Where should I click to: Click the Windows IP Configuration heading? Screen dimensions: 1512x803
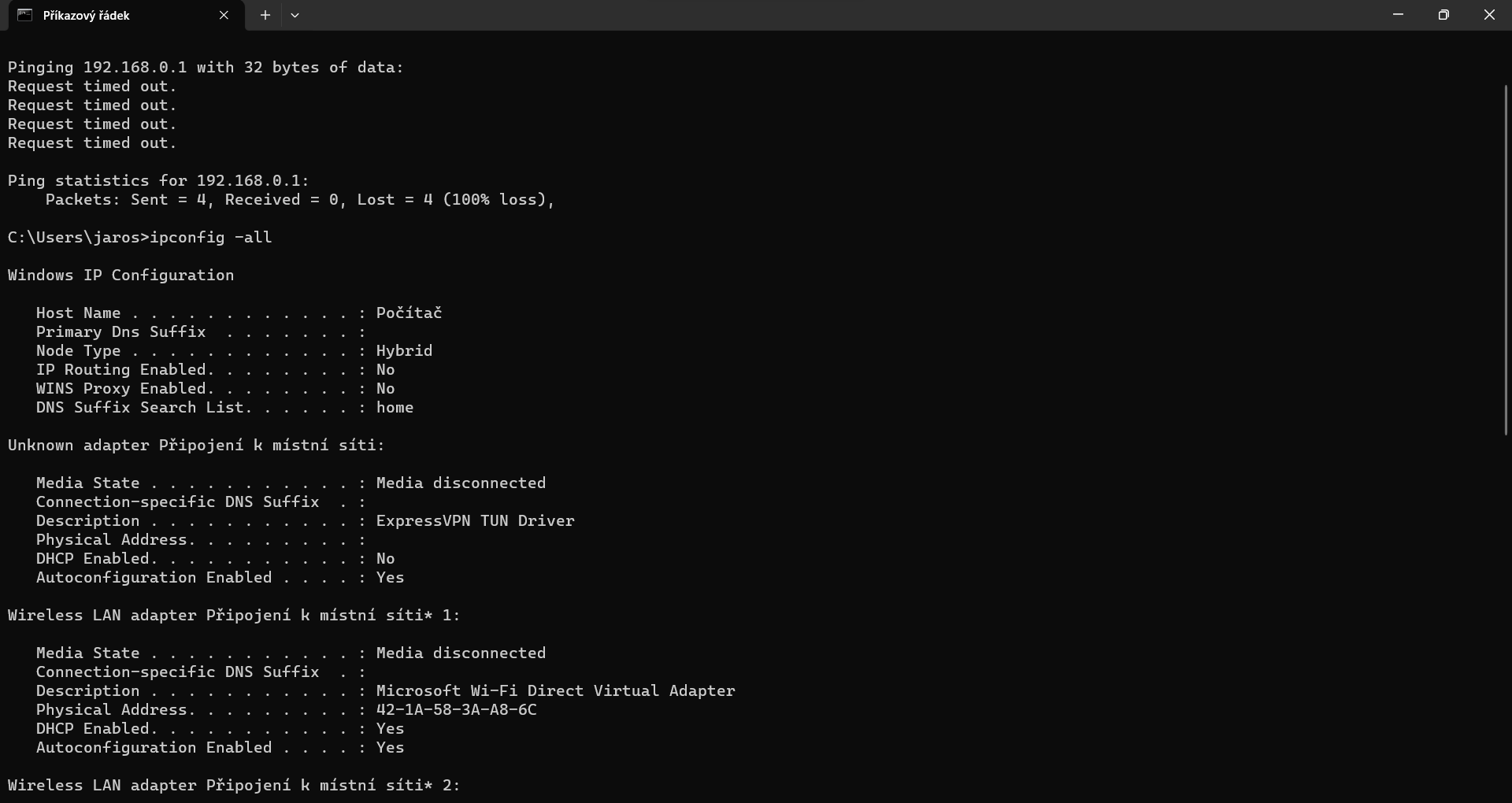point(120,276)
